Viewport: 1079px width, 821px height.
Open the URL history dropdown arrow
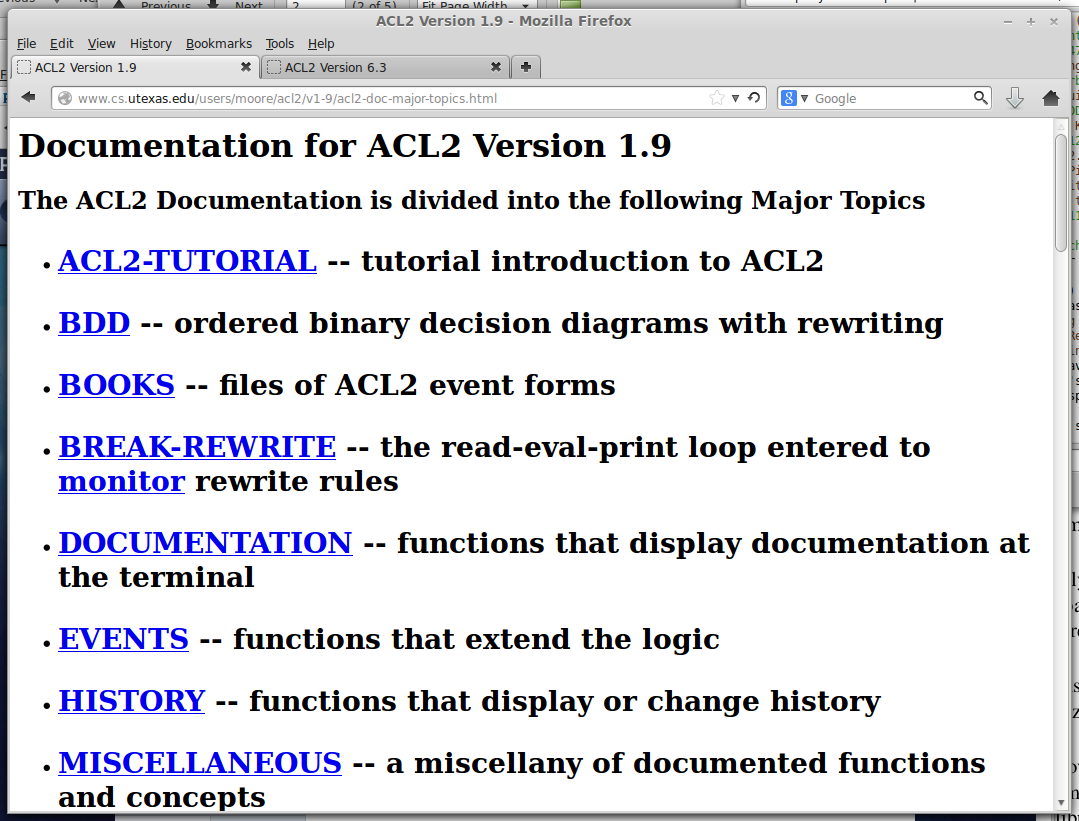click(735, 98)
